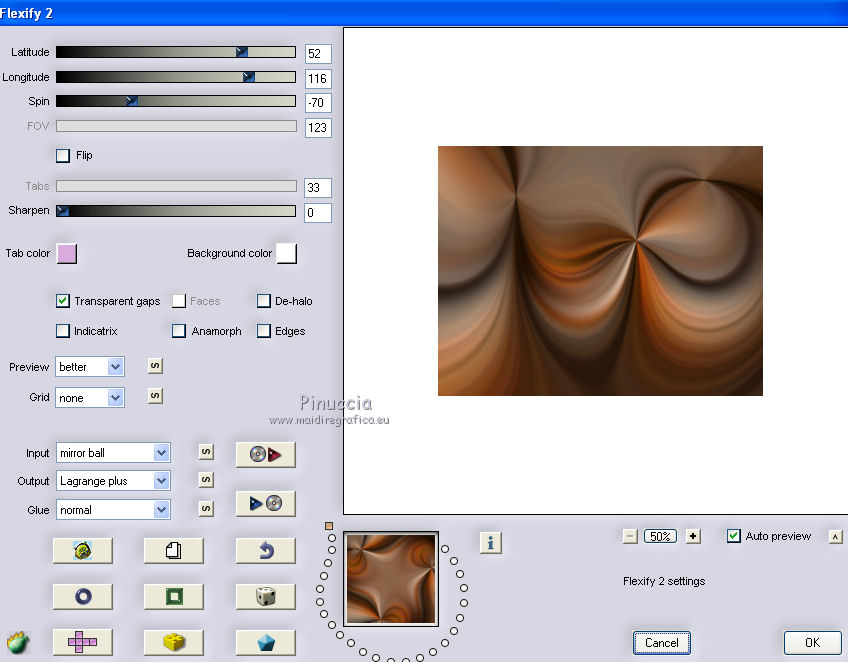Uncheck the Transparent gaps checkbox
This screenshot has height=662, width=848.
[63, 301]
